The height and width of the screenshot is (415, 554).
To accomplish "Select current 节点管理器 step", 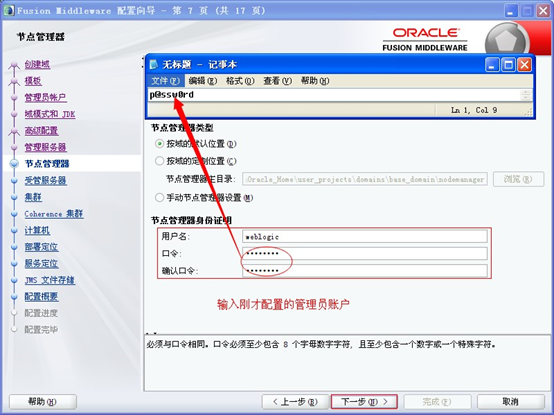I will (x=47, y=164).
